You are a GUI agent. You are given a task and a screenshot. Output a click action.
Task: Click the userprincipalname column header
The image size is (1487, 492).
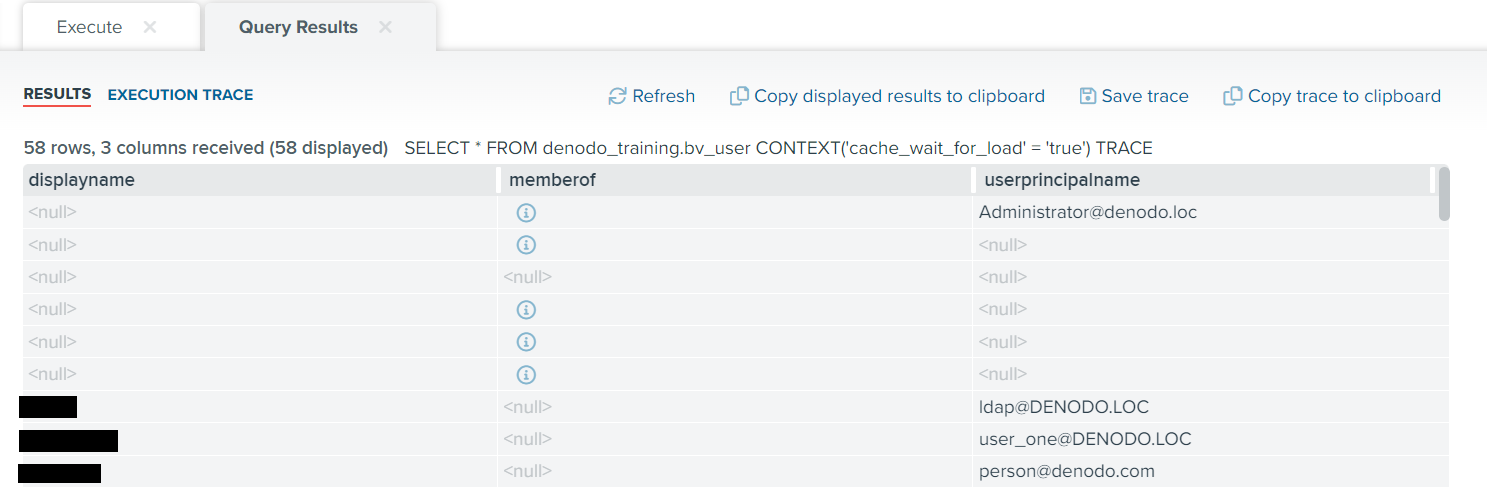click(x=1205, y=180)
